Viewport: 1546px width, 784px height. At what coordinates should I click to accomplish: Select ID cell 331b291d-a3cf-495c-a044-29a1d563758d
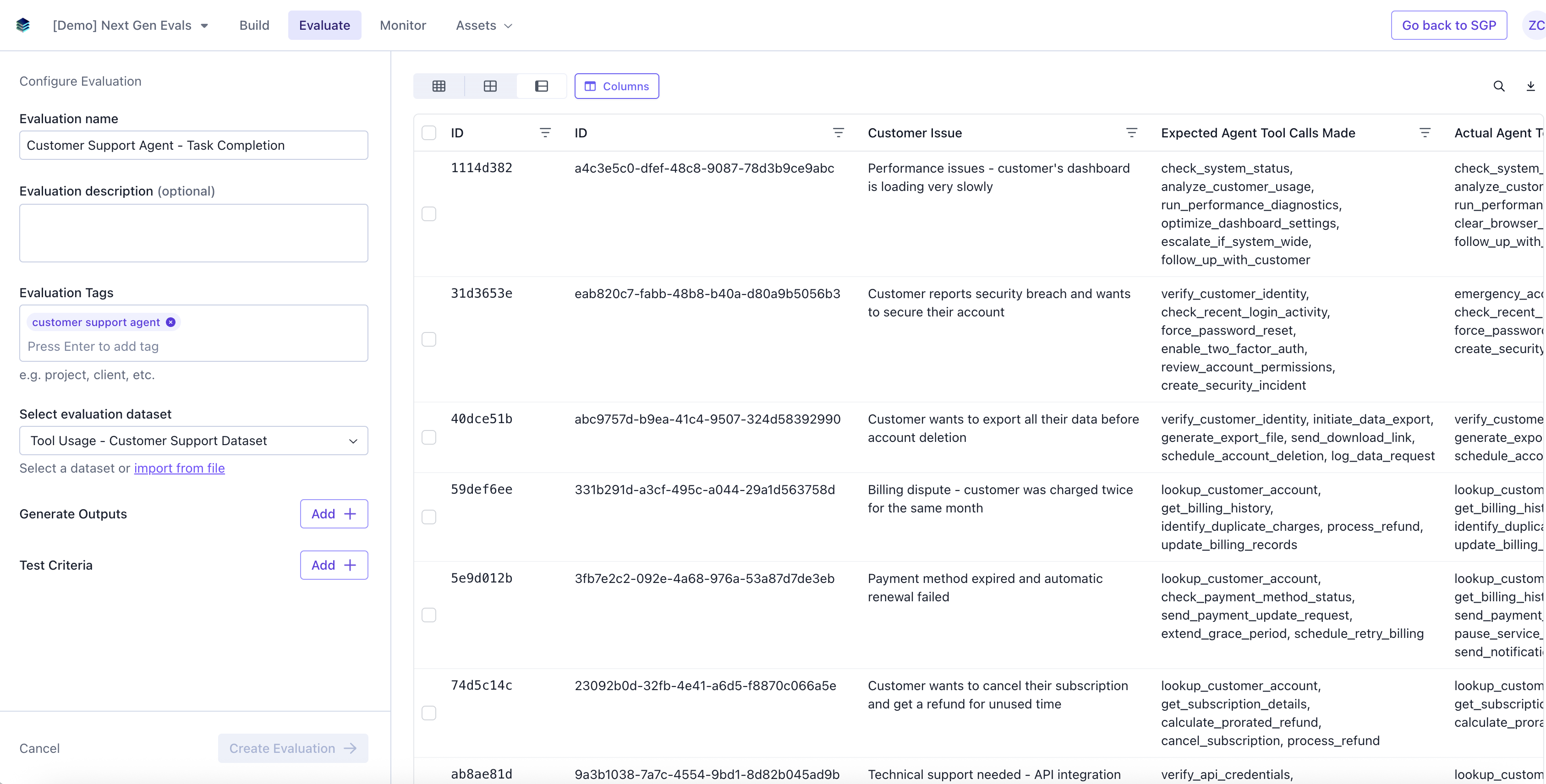click(x=705, y=490)
